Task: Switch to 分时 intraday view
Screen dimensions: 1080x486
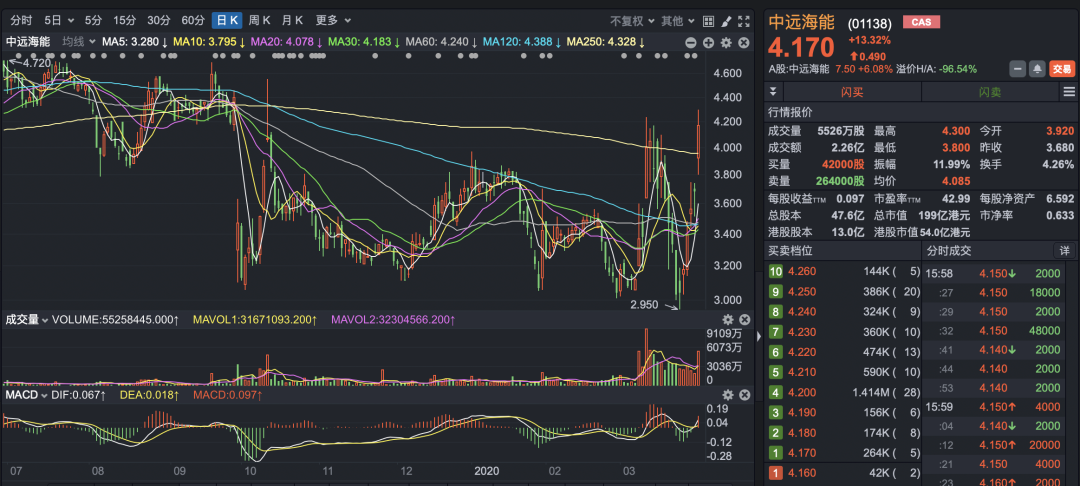Action: point(21,20)
